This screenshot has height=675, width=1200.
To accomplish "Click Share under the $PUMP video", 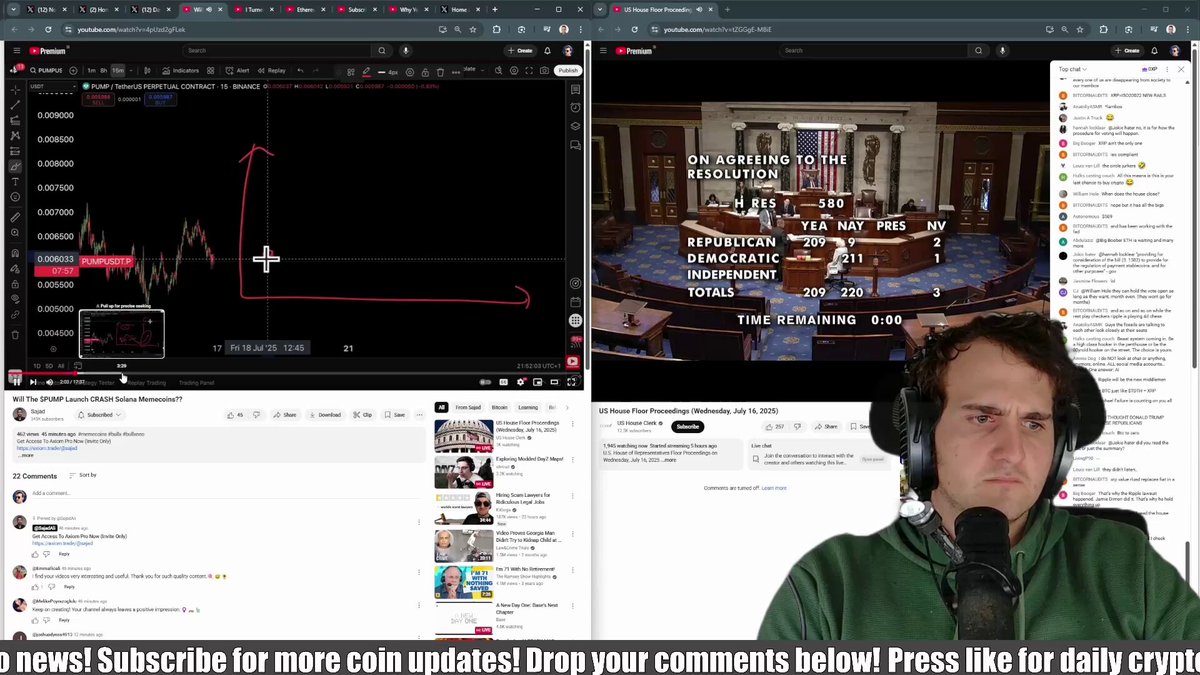I will coord(285,415).
